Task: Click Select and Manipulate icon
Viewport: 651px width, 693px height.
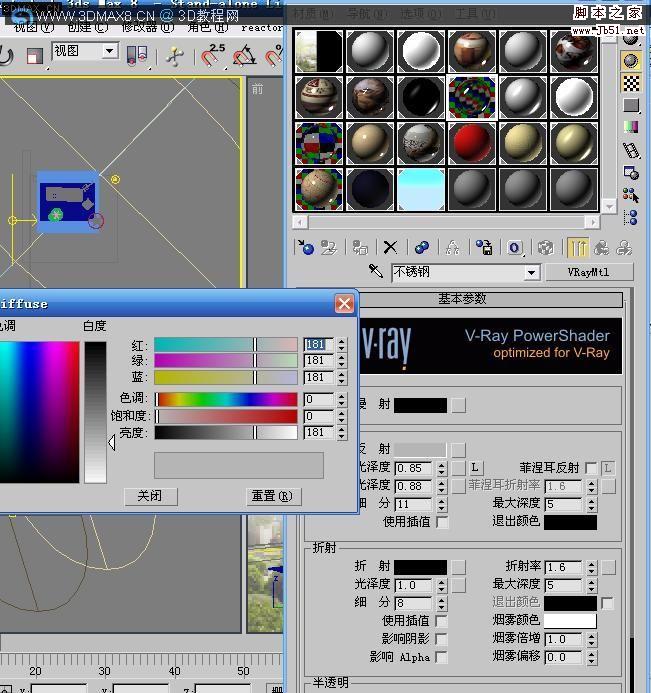Action: (x=175, y=56)
